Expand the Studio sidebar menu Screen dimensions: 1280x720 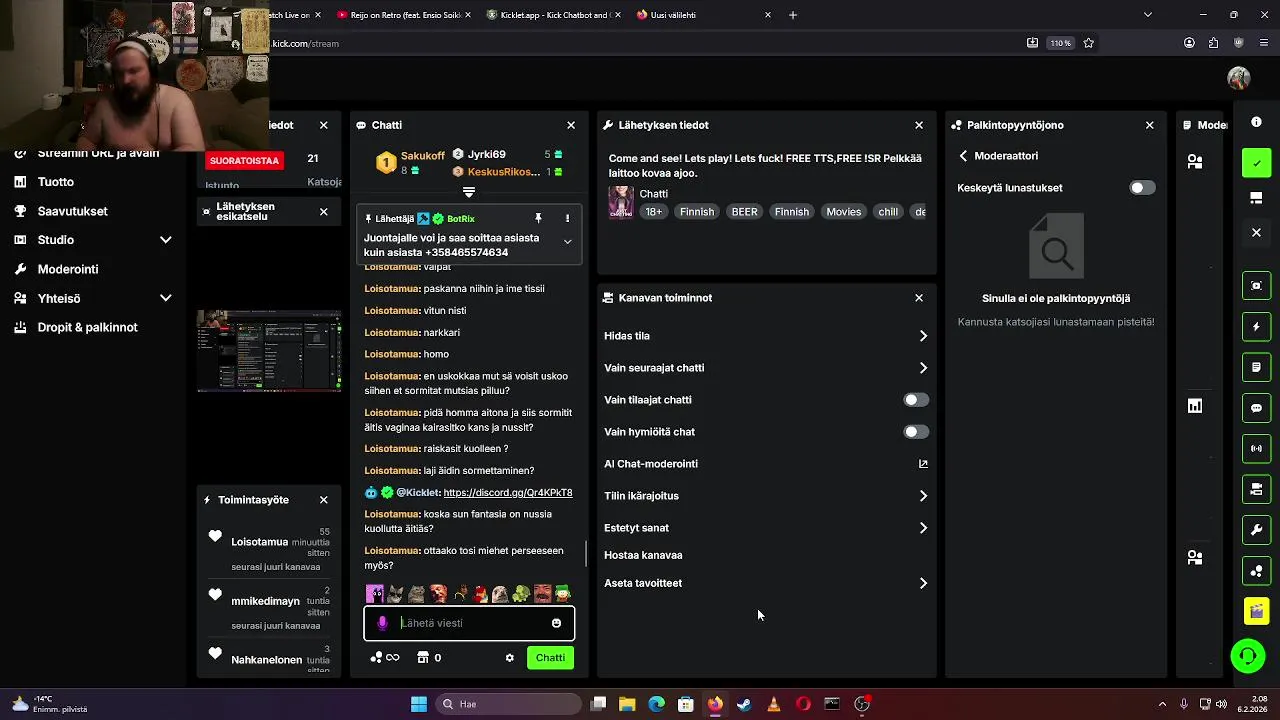point(165,240)
